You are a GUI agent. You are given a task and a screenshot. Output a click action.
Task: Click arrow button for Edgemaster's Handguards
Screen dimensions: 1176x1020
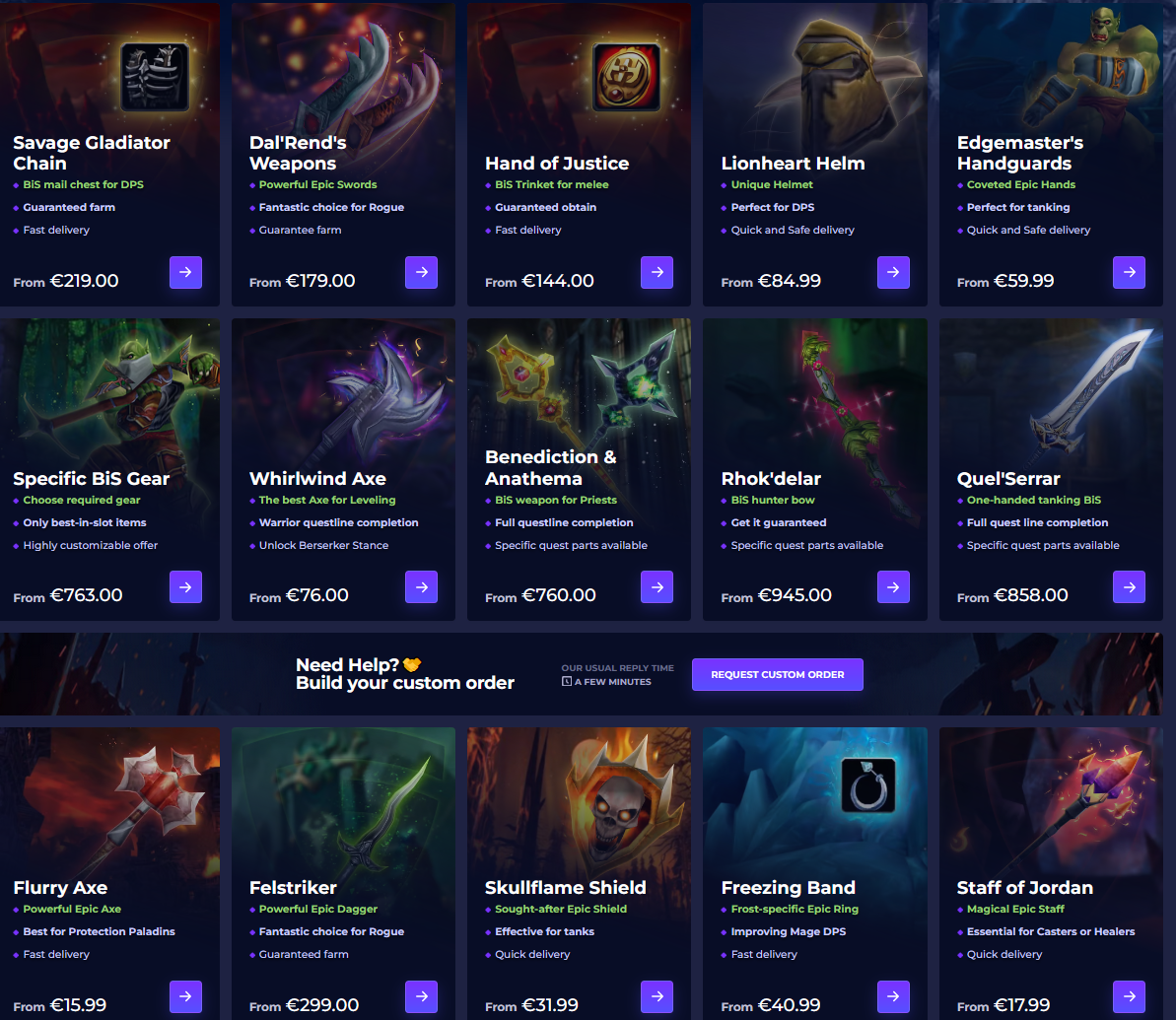point(1129,272)
